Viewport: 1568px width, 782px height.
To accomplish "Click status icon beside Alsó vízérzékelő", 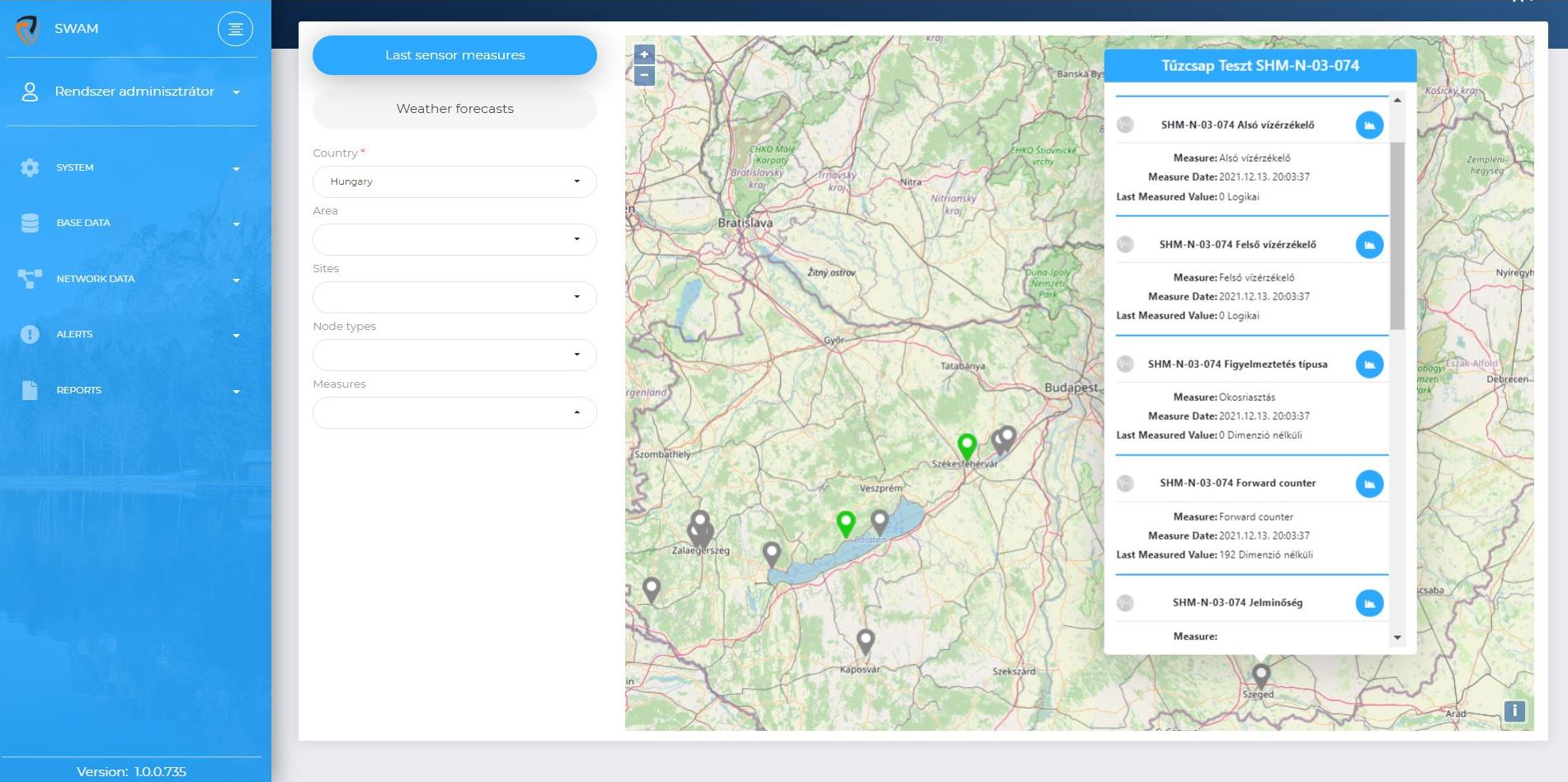I will pyautogui.click(x=1125, y=125).
